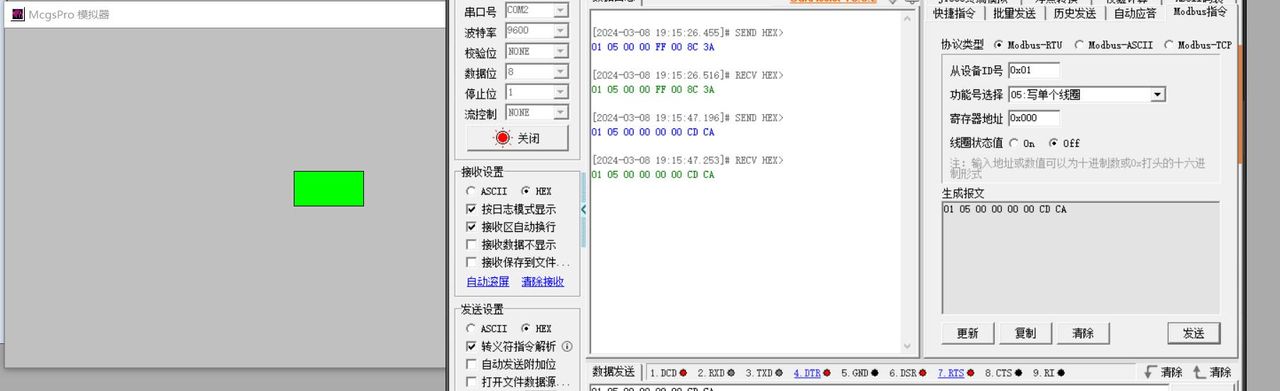Click the collapse arrow on the panel divider
Viewport: 1280px width, 391px height.
[x=584, y=210]
